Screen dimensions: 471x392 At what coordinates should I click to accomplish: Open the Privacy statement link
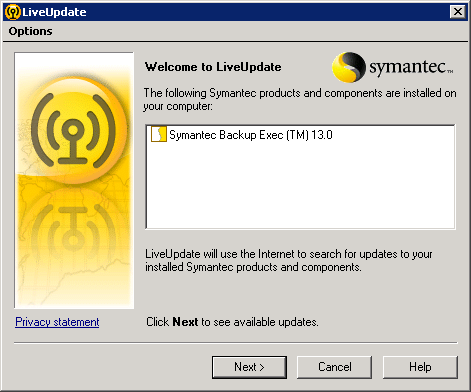click(x=57, y=322)
